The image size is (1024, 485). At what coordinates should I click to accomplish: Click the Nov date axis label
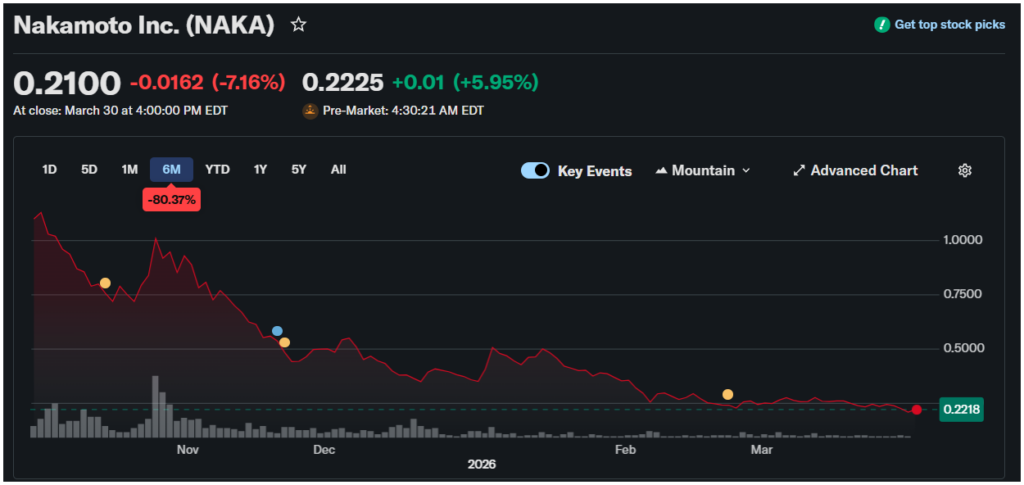click(187, 450)
